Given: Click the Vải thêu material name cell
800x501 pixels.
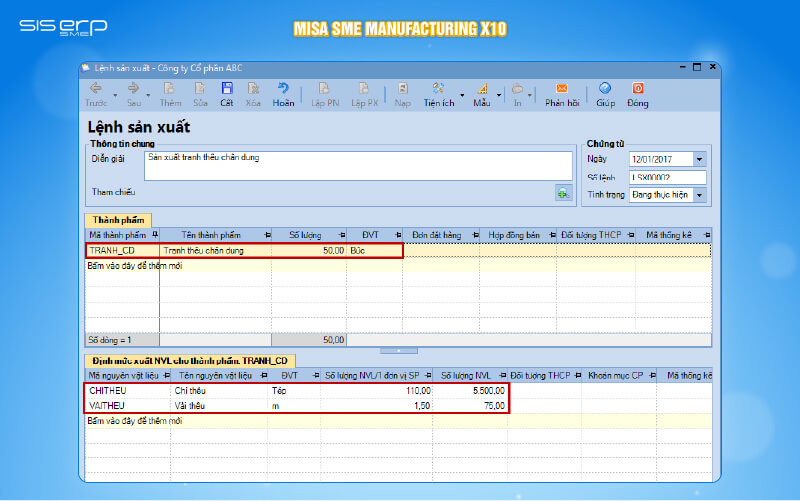Looking at the screenshot, I should 219,406.
